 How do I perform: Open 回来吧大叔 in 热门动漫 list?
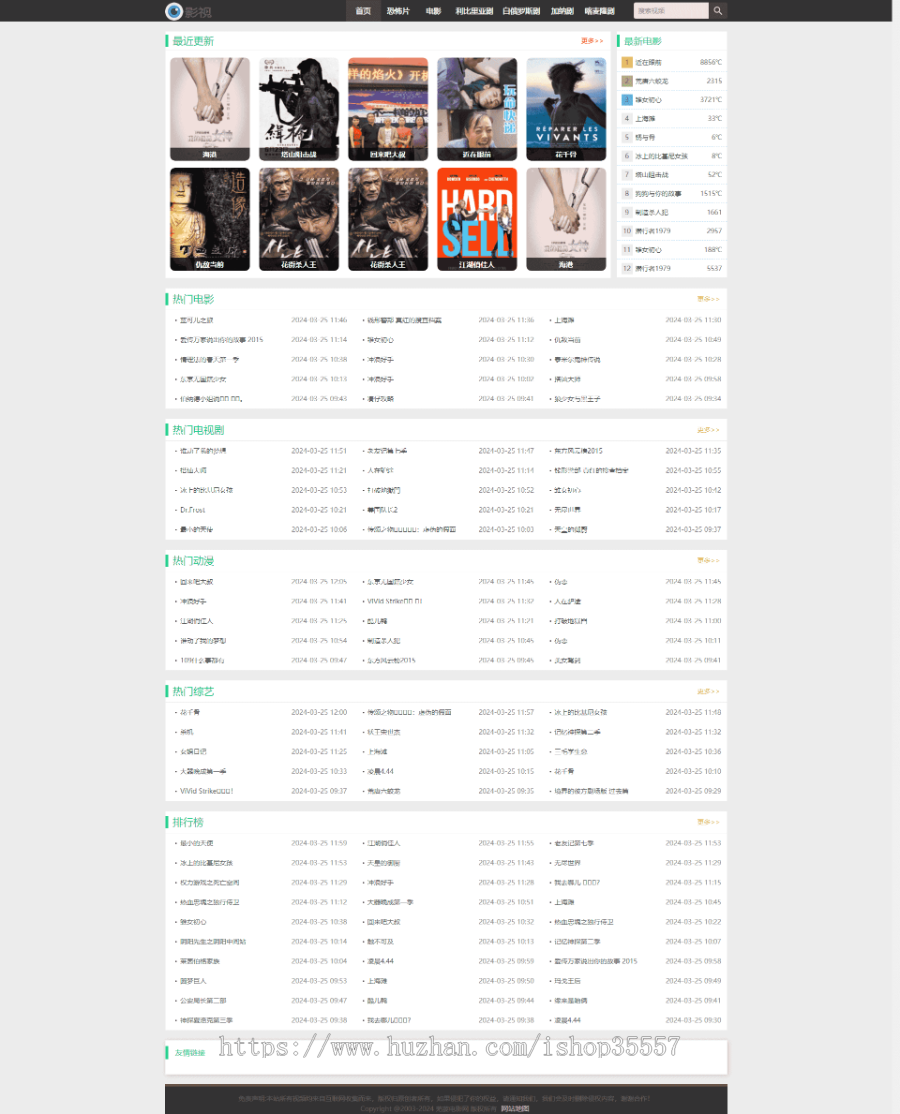tap(197, 582)
